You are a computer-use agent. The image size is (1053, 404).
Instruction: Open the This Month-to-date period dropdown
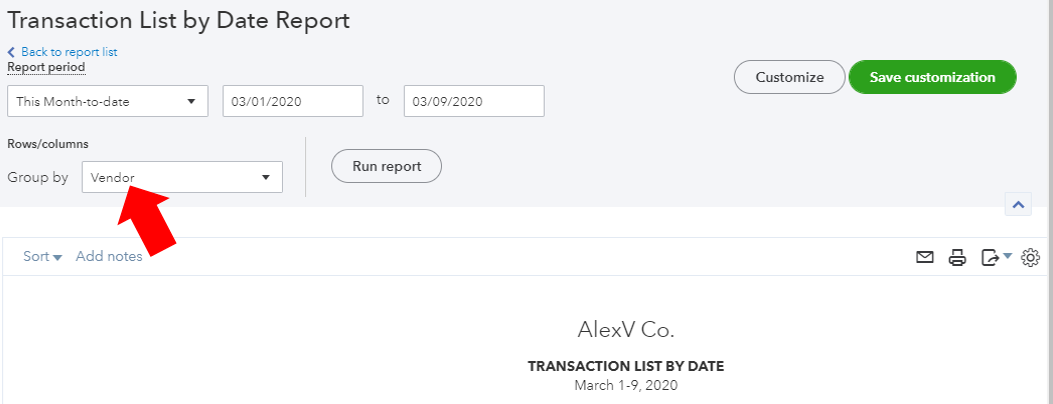[107, 101]
